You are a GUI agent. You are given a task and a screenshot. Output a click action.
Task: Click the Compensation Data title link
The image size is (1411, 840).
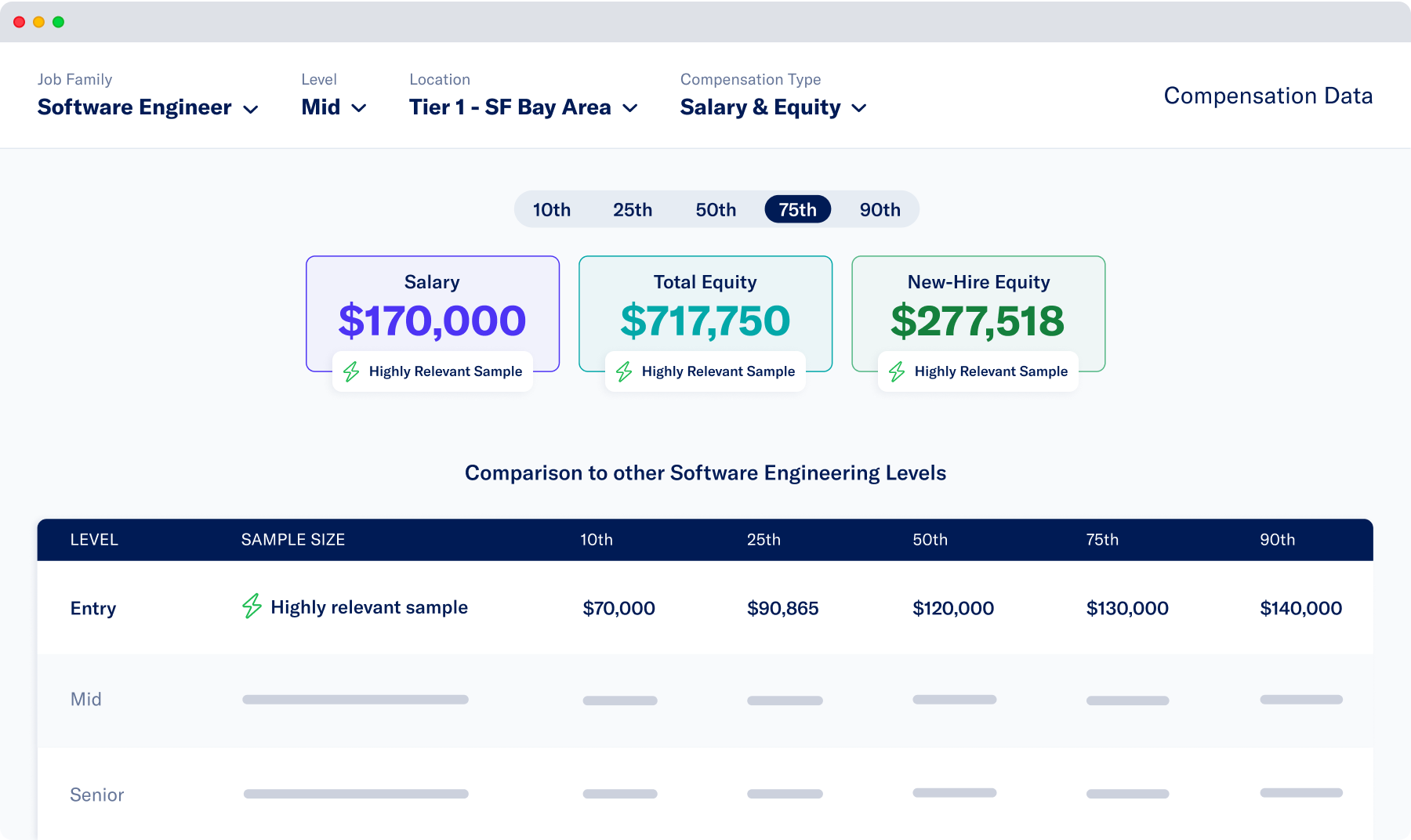(1268, 96)
